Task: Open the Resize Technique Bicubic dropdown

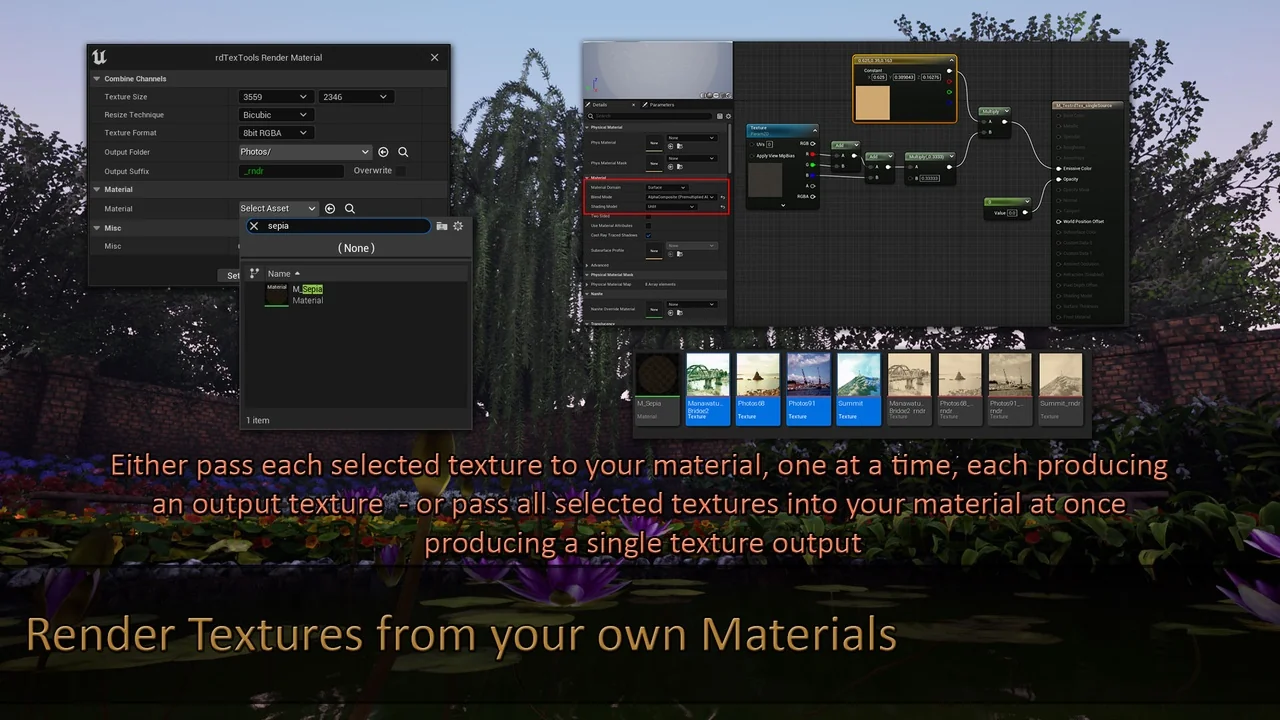Action: [275, 115]
